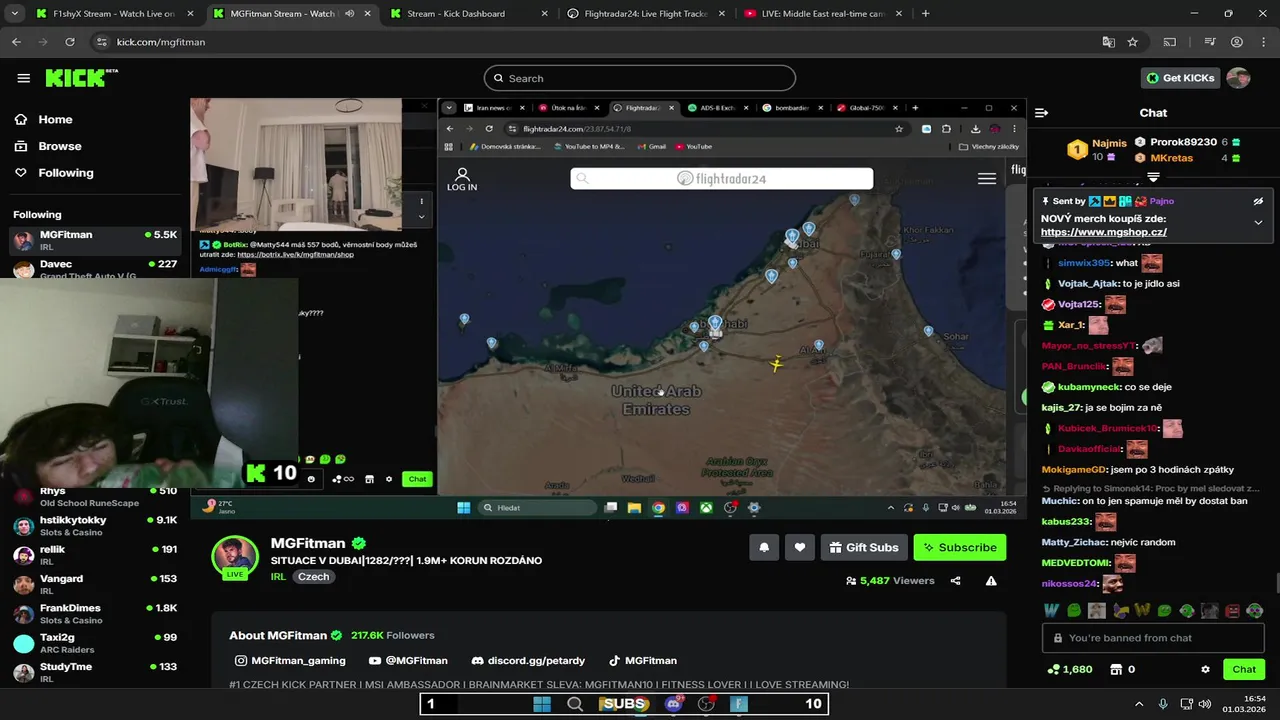Bookmark this page with star icon

[x=1132, y=42]
